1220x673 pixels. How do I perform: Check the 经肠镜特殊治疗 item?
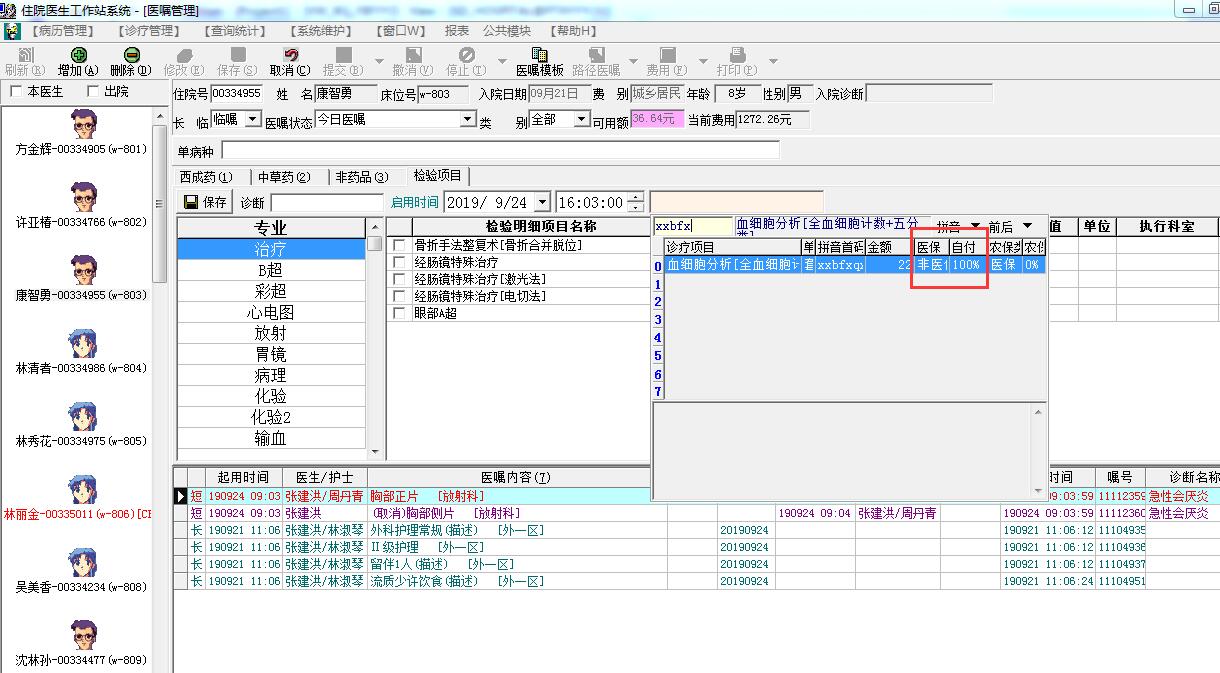[400, 262]
